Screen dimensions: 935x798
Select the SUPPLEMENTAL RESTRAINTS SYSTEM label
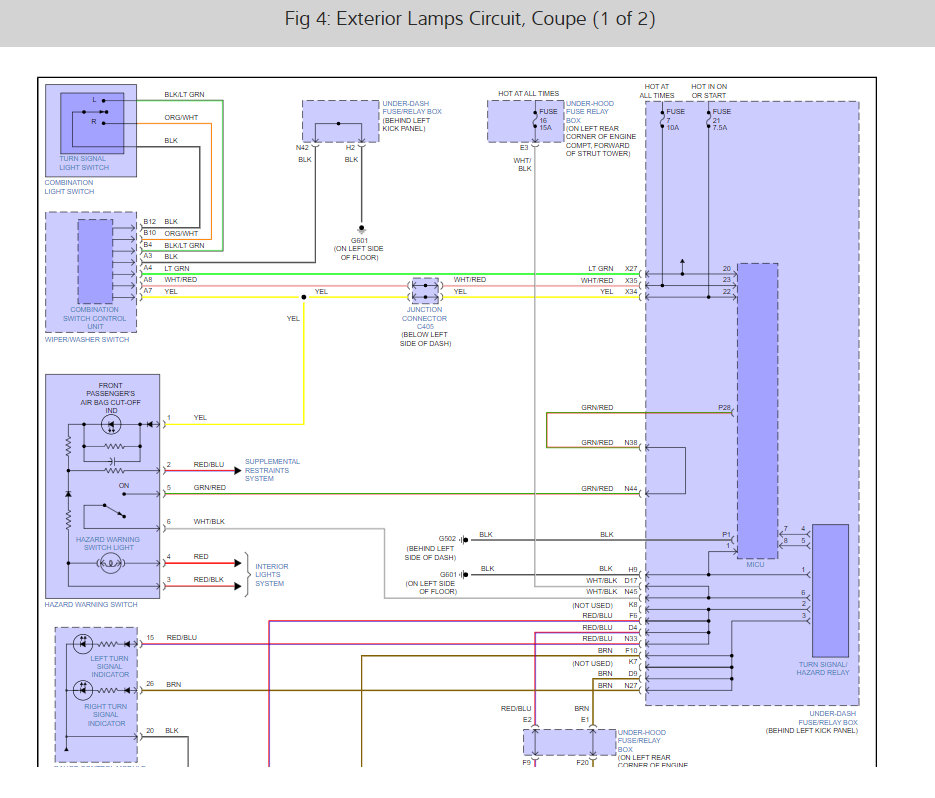272,470
